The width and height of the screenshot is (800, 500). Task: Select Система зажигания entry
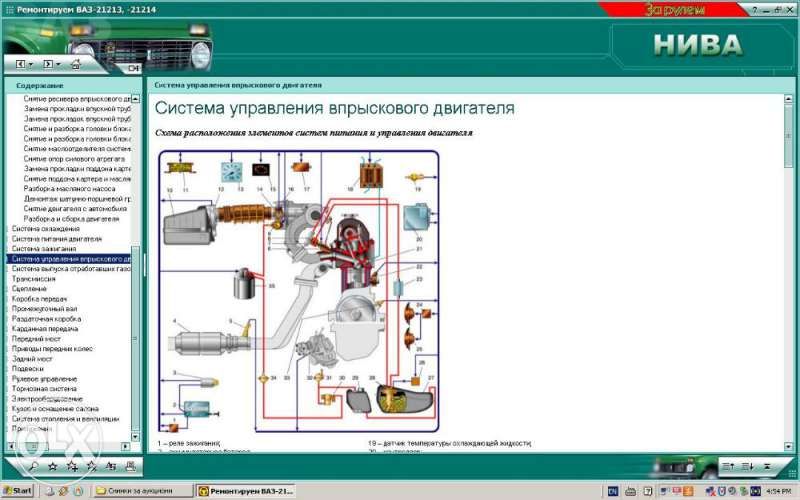coord(43,248)
